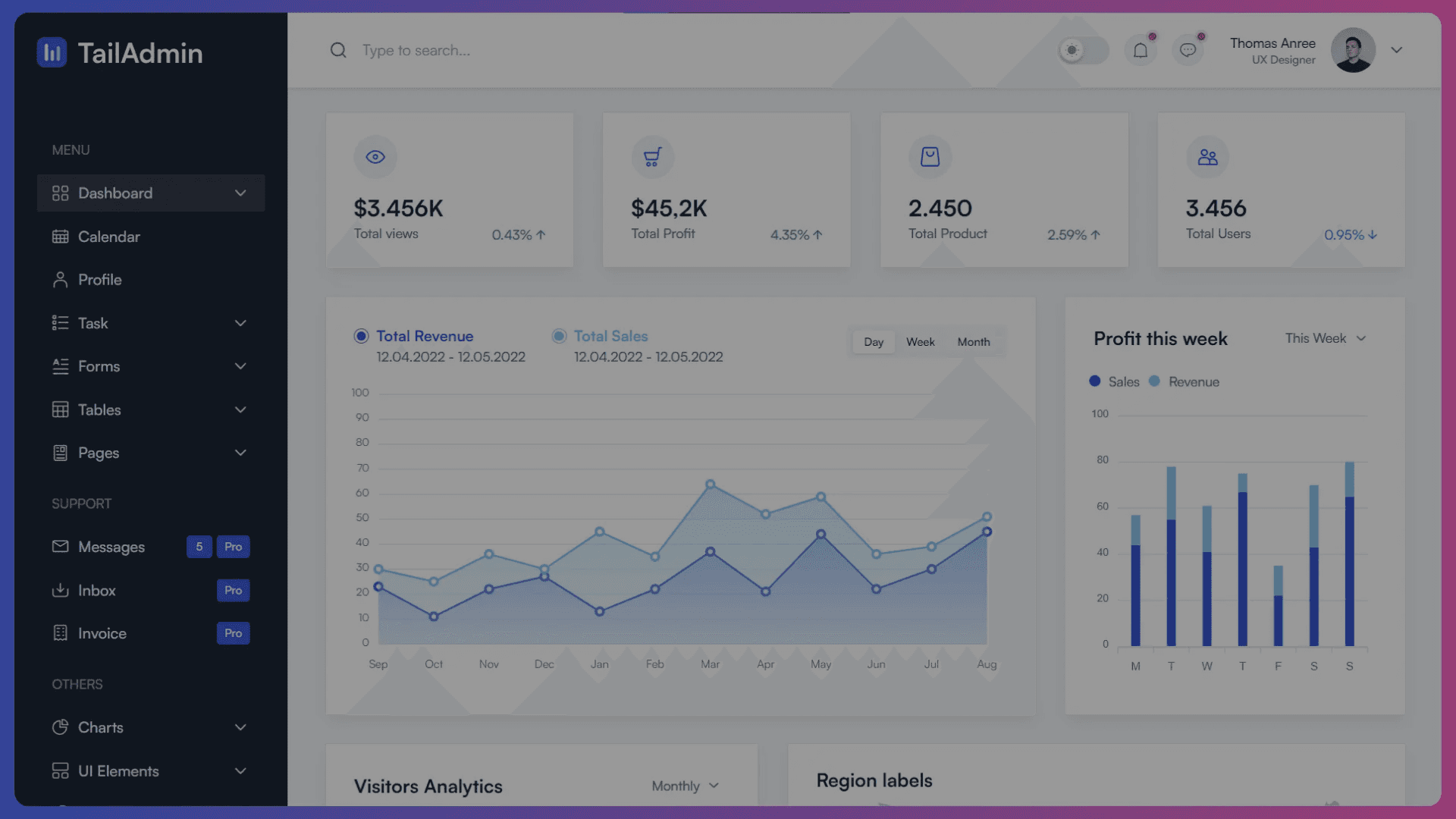Switch chart to Week tab
This screenshot has width=1456, height=819.
point(920,342)
